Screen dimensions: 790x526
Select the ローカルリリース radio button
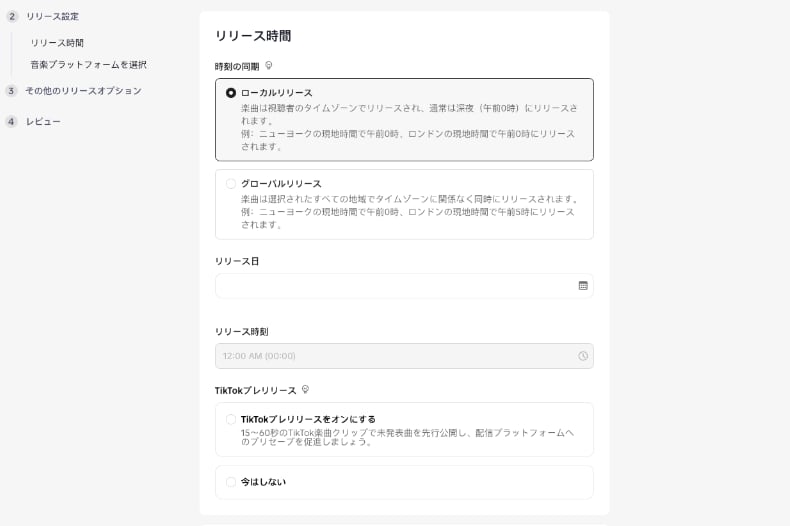[231, 93]
